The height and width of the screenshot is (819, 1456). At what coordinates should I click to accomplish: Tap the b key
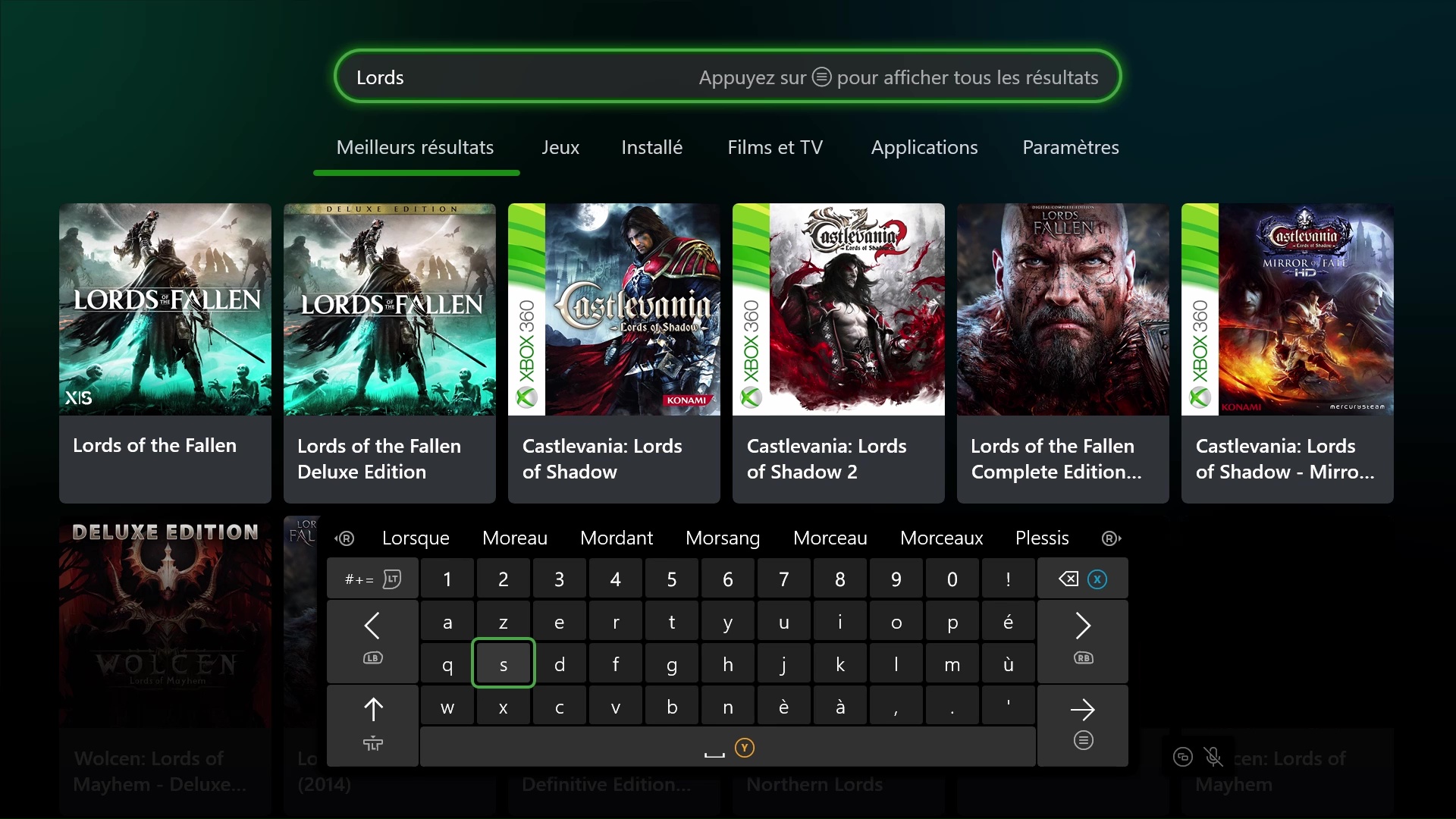coord(672,708)
